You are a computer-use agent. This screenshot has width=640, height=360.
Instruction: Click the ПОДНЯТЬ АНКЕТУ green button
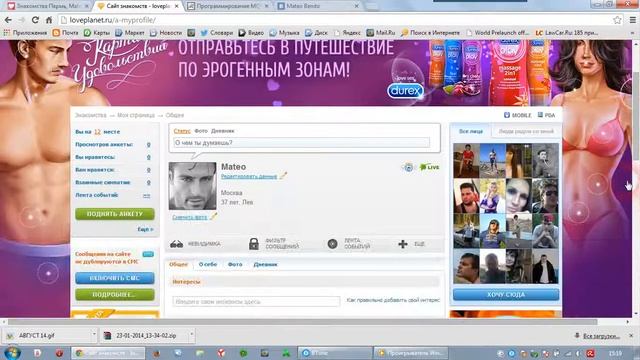coord(115,214)
